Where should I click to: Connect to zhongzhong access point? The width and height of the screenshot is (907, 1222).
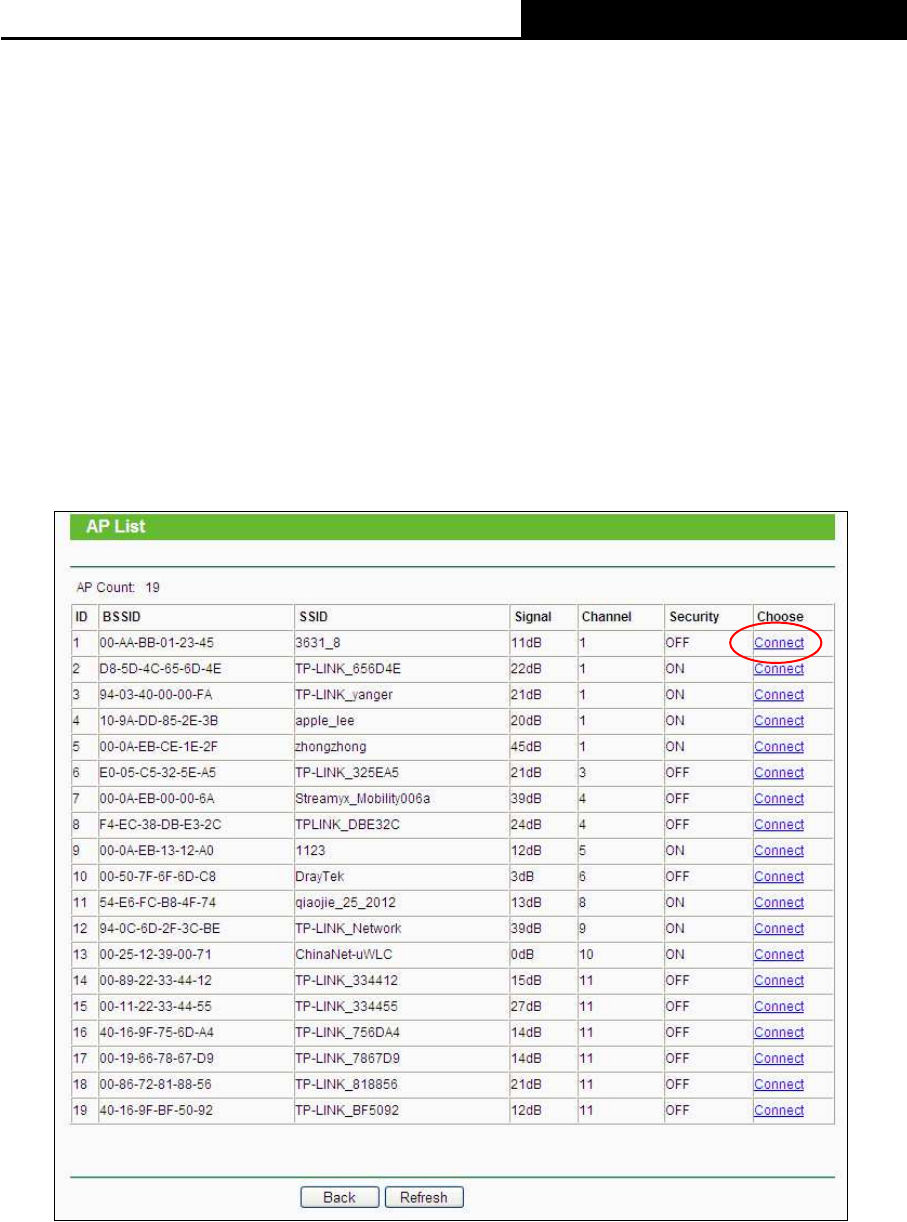pyautogui.click(x=779, y=747)
